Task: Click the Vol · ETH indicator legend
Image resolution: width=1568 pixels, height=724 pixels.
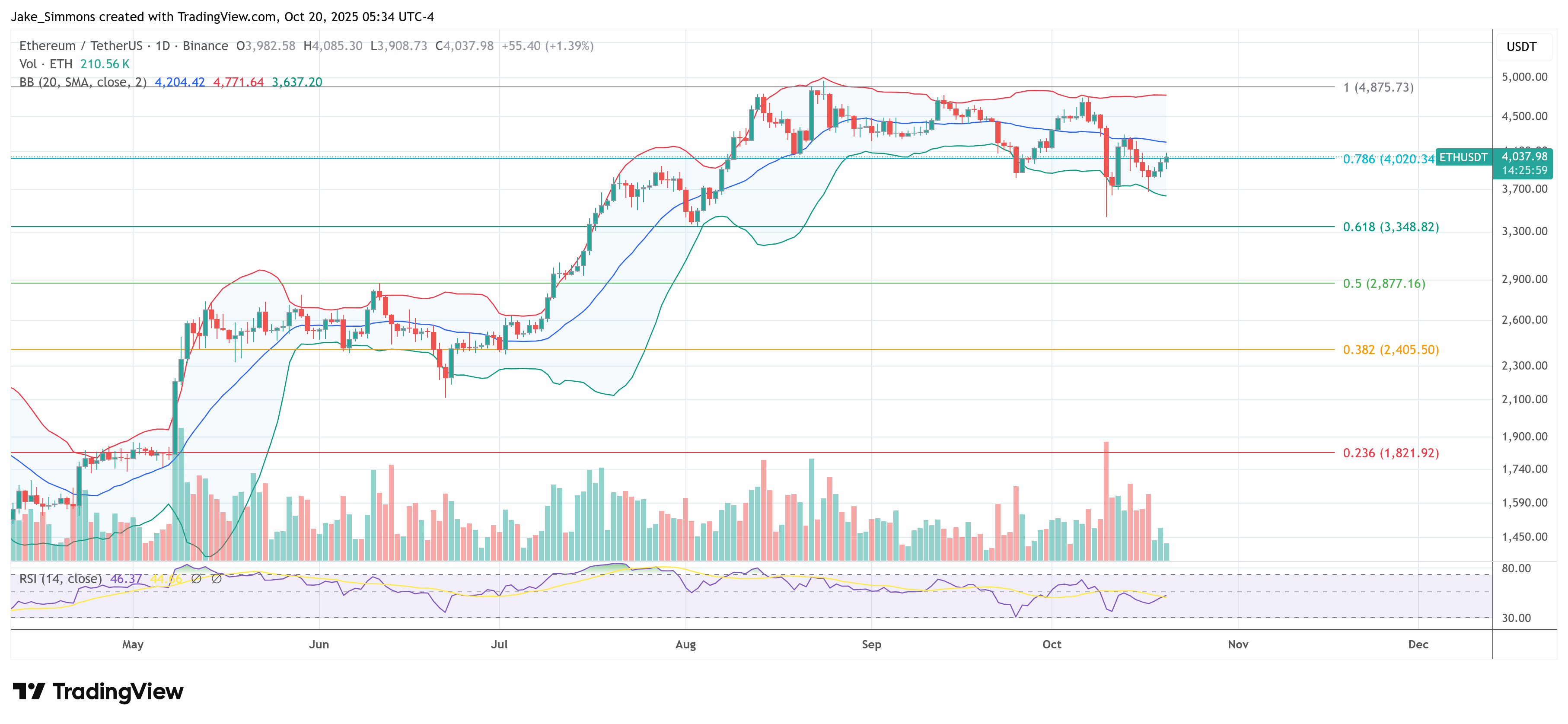Action: pos(46,64)
